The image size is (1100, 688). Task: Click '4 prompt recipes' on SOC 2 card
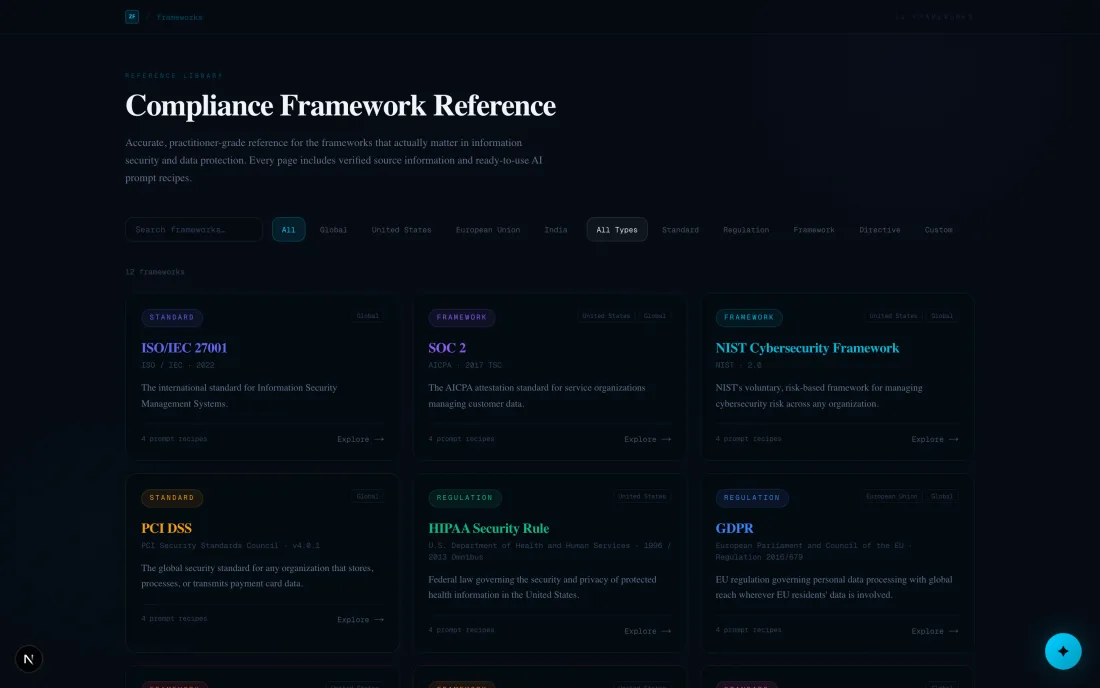[461, 439]
